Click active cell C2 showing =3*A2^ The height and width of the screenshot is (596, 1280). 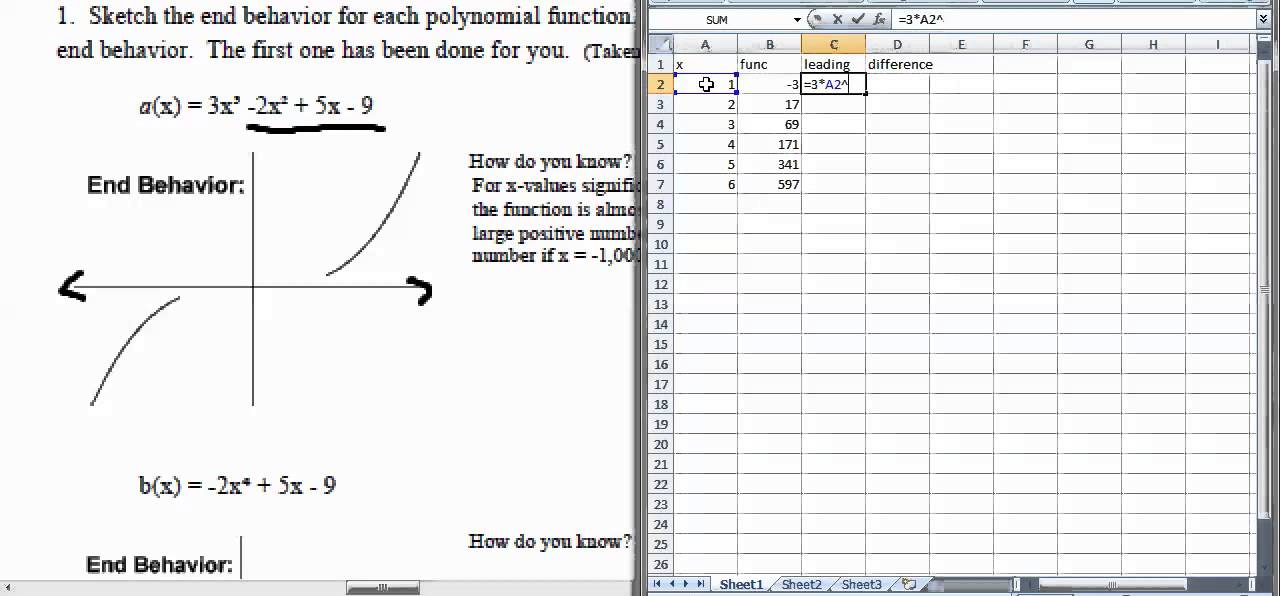click(x=833, y=84)
